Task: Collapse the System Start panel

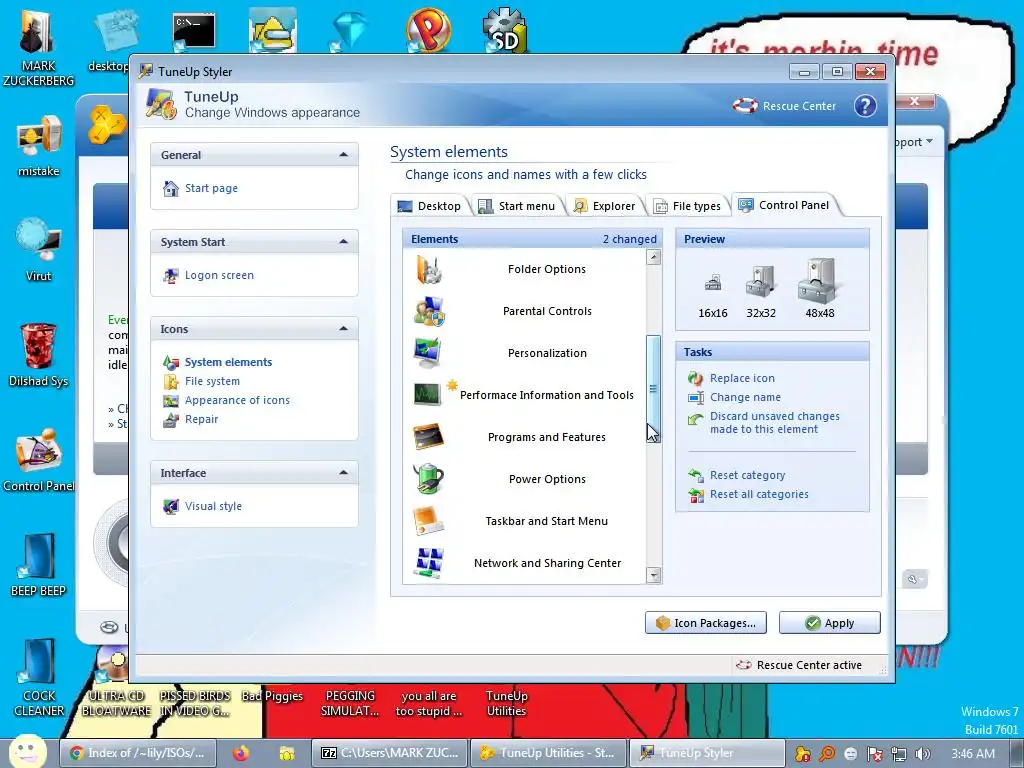Action: (344, 242)
